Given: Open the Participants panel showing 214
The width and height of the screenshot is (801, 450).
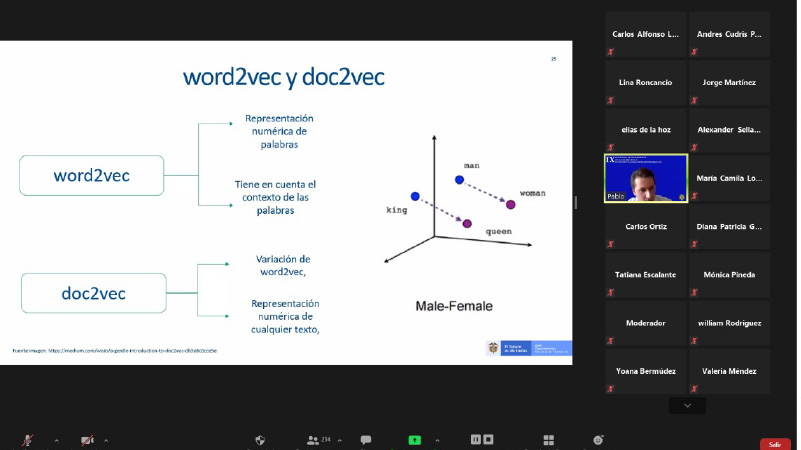Looking at the screenshot, I should pyautogui.click(x=319, y=440).
